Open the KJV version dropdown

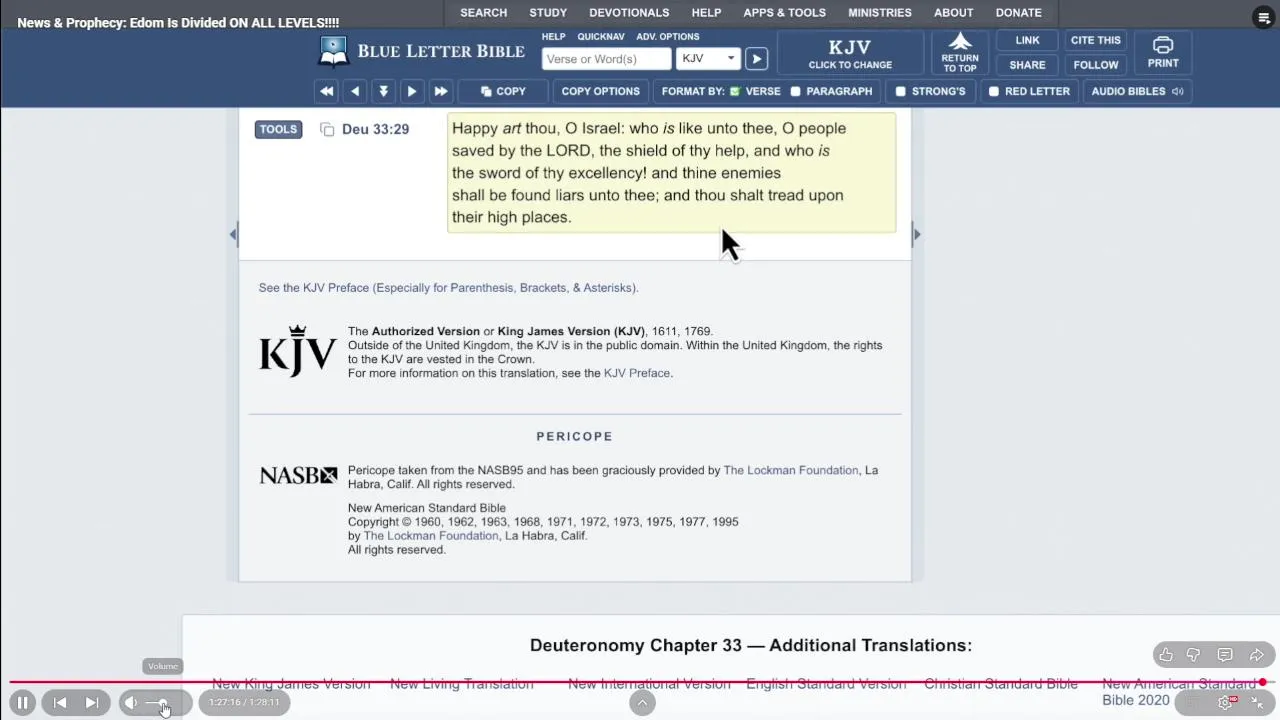tap(708, 59)
